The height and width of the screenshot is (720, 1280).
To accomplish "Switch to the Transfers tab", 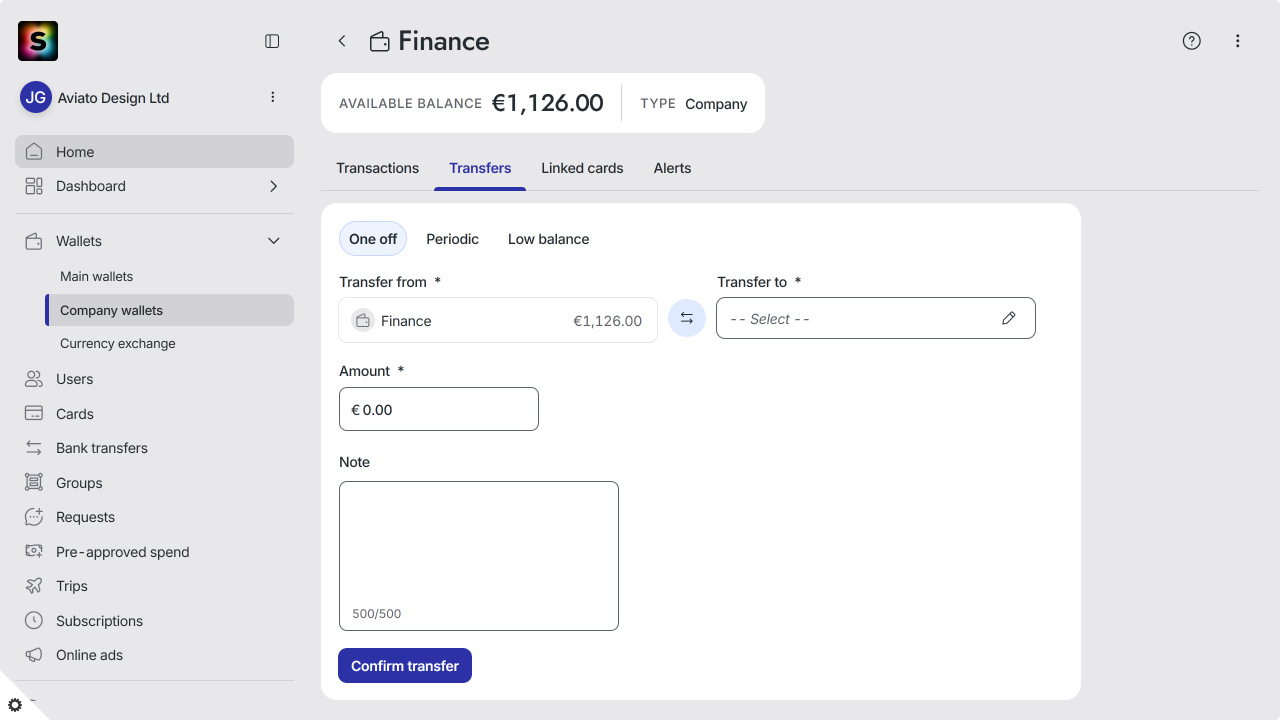I will point(480,168).
